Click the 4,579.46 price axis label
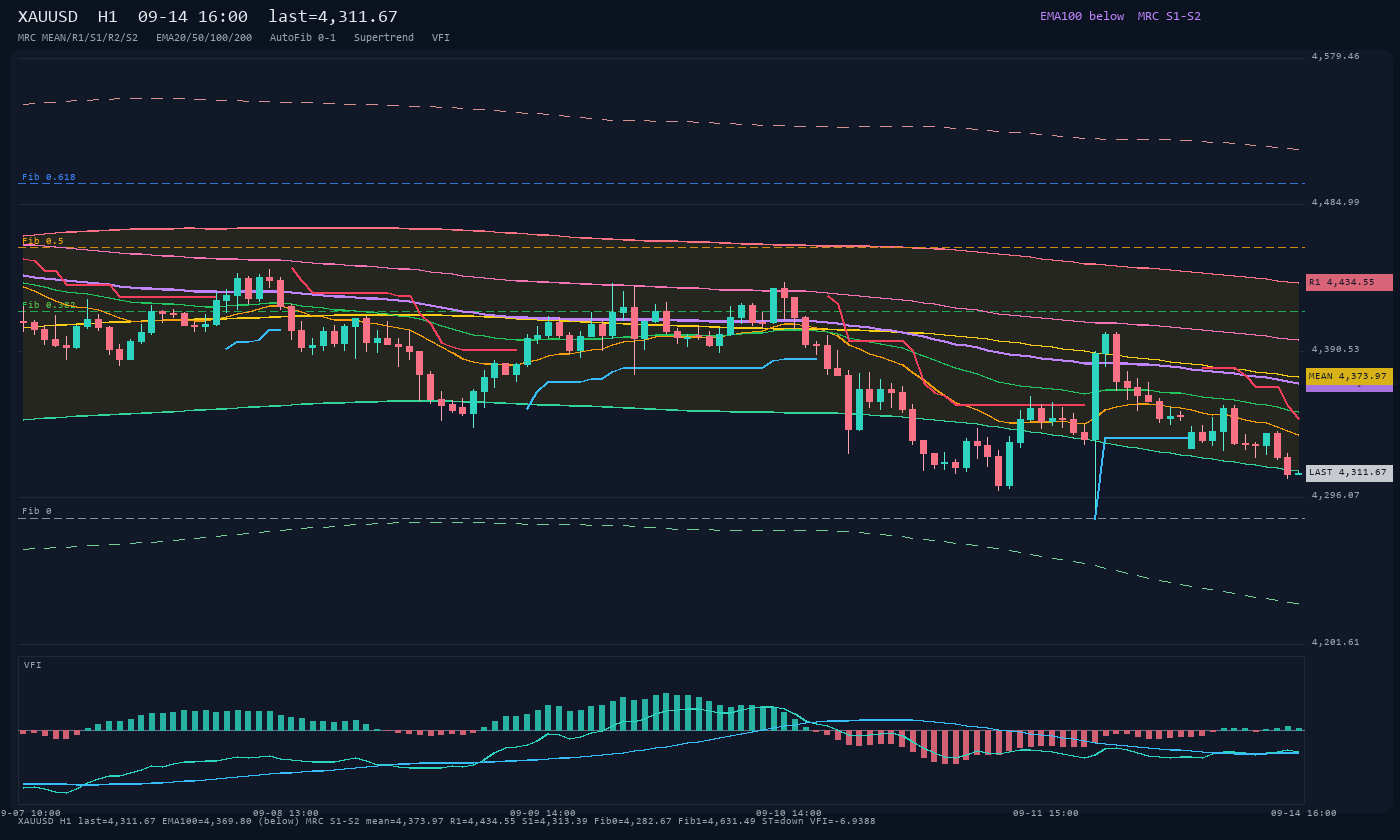This screenshot has width=1400, height=840. tap(1336, 57)
